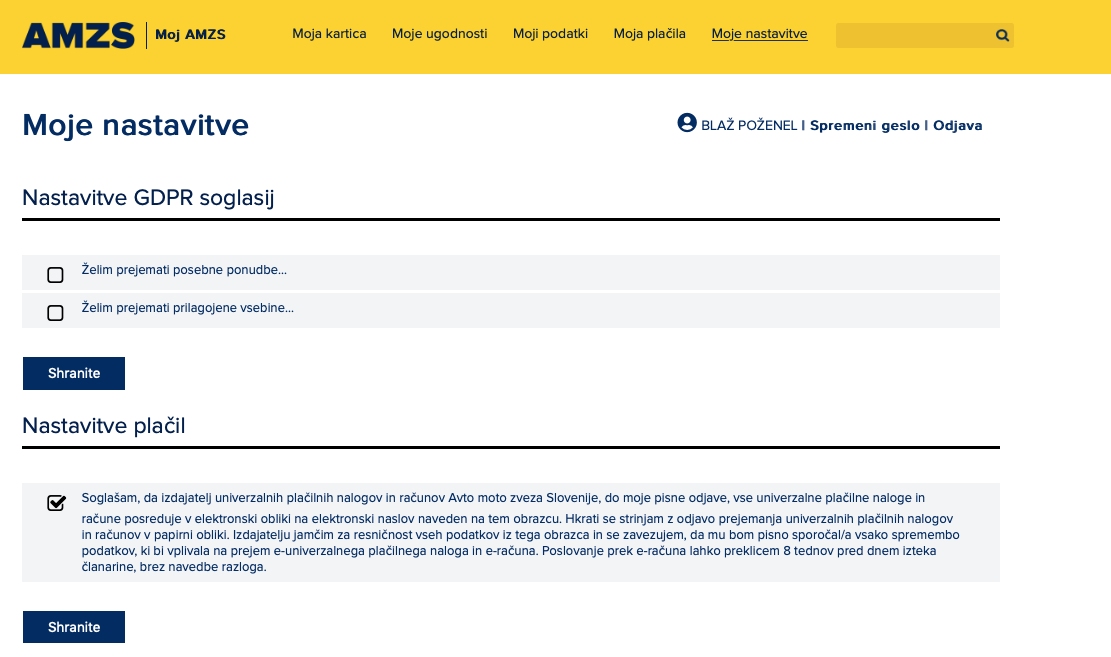Screen dimensions: 1111x657
Task: Click the AMZS logo
Action: pyautogui.click(x=78, y=35)
